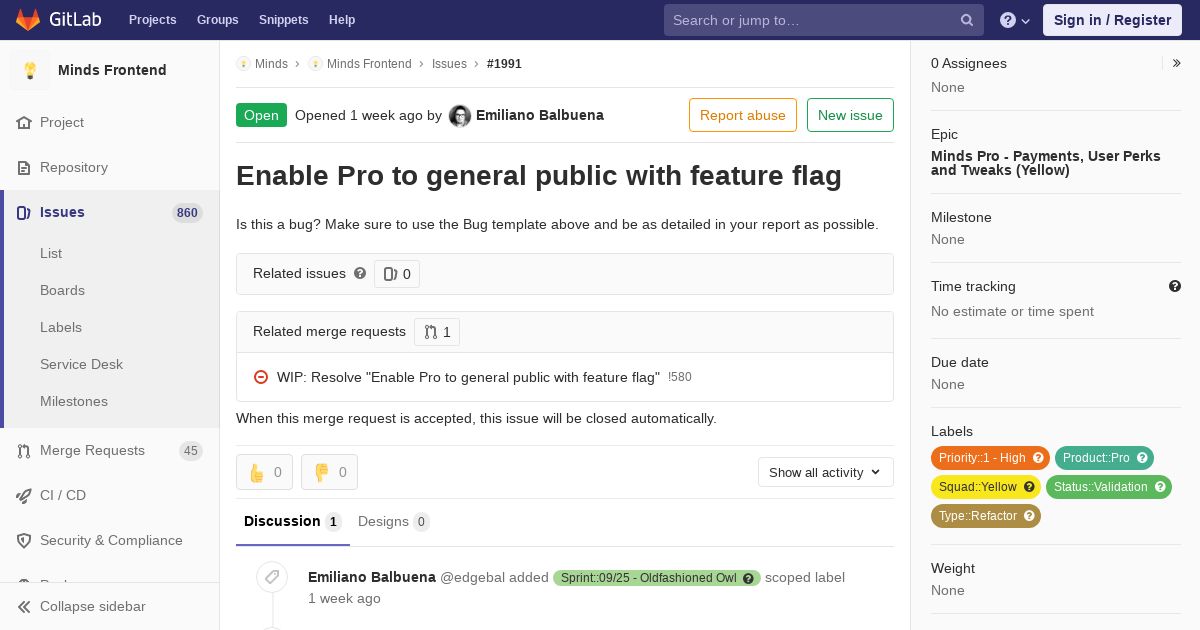
Task: Click the search magnifier icon
Action: pyautogui.click(x=967, y=20)
